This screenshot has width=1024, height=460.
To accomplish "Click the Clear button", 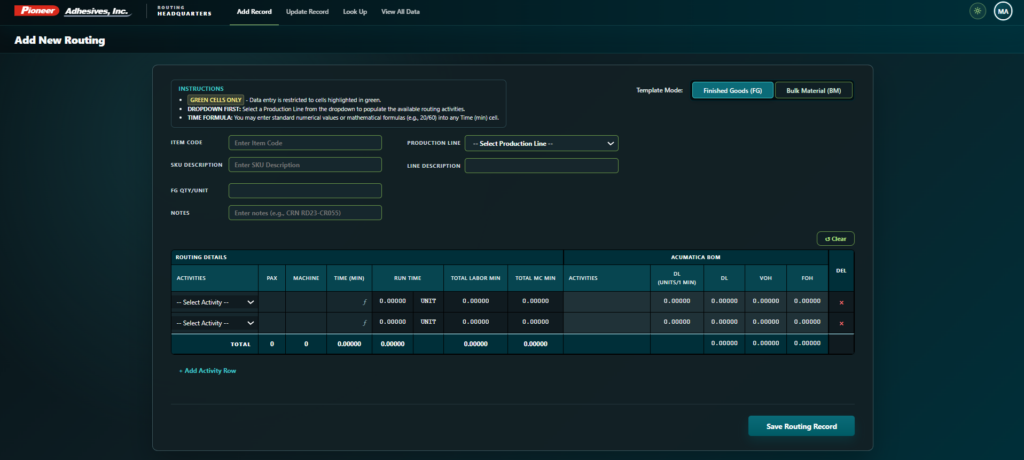I will (x=835, y=238).
